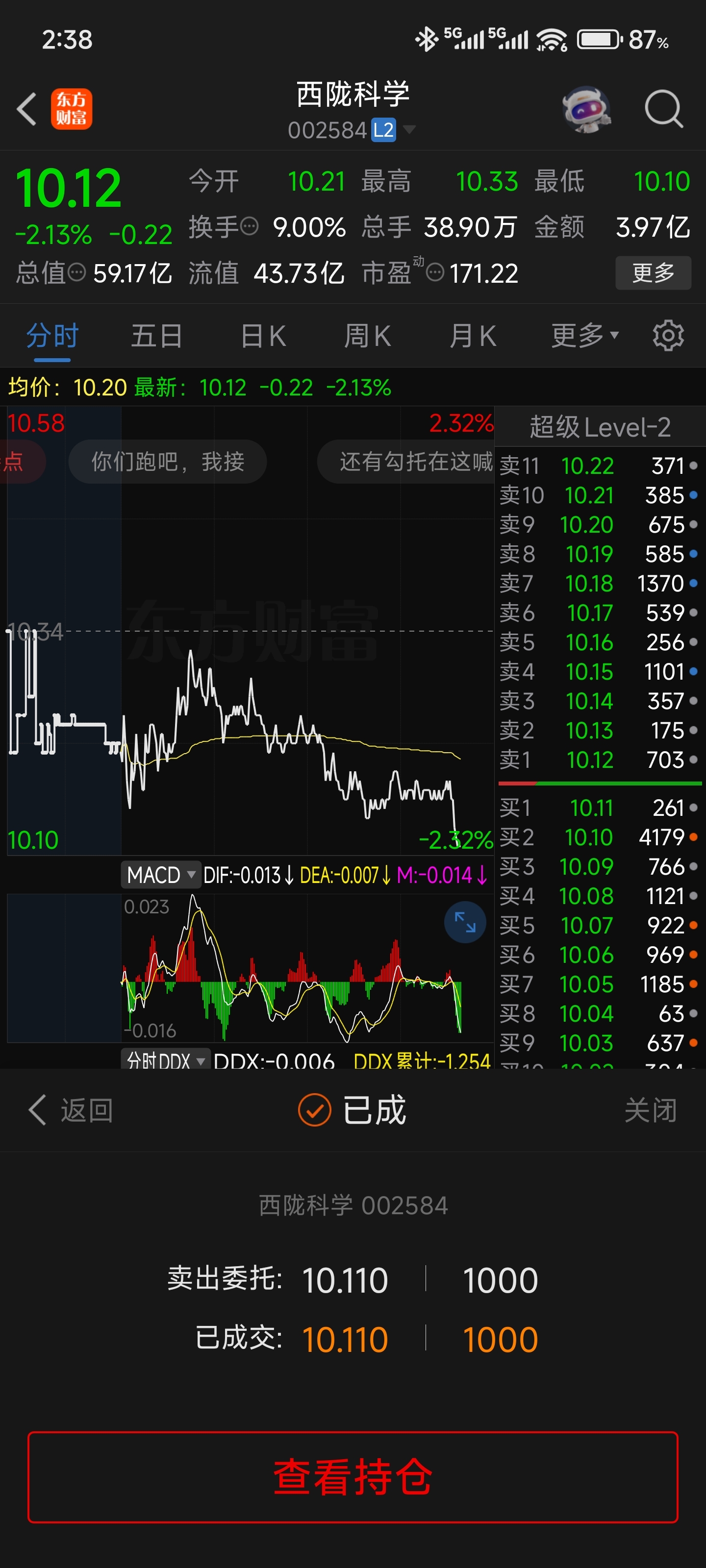Tap the 西陇科学 stock title

click(353, 95)
